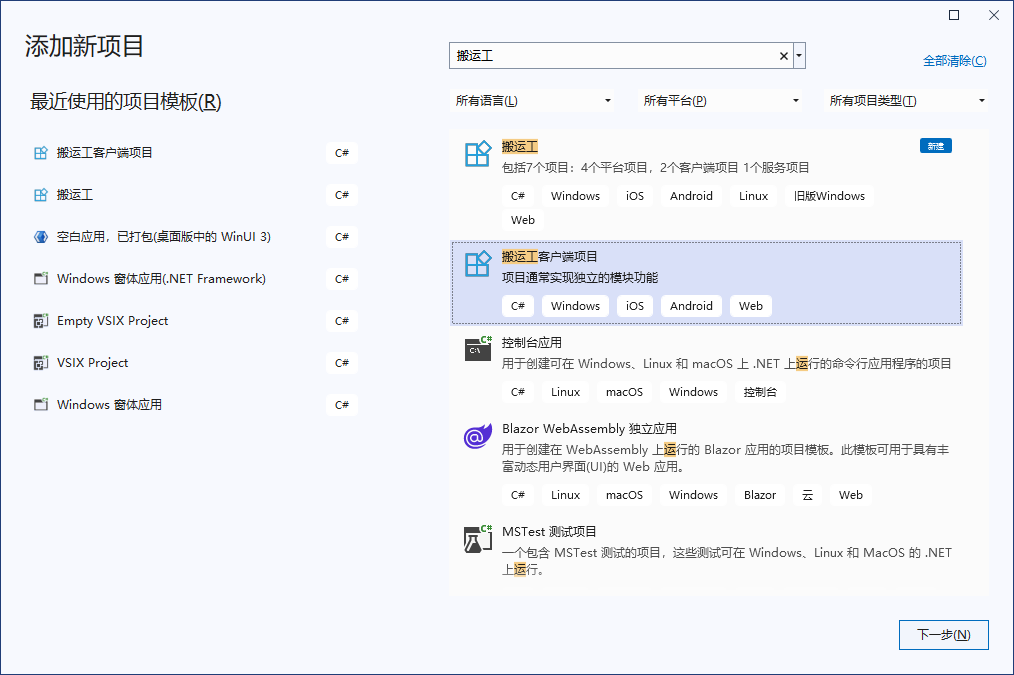1014x675 pixels.
Task: Open the 所有平台 platform filter dropdown
Action: point(720,101)
